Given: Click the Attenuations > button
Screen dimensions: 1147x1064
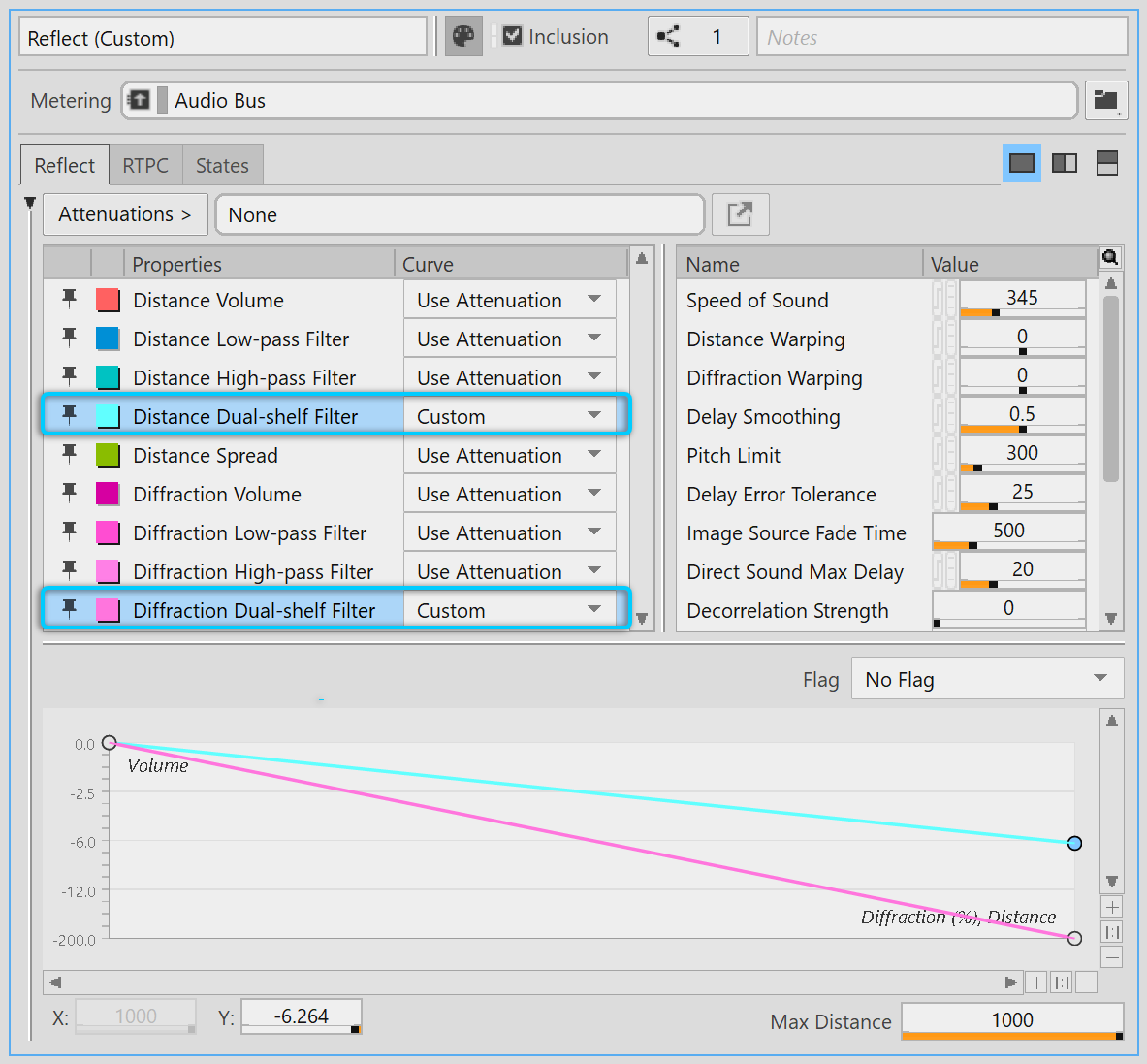Looking at the screenshot, I should click(x=125, y=214).
